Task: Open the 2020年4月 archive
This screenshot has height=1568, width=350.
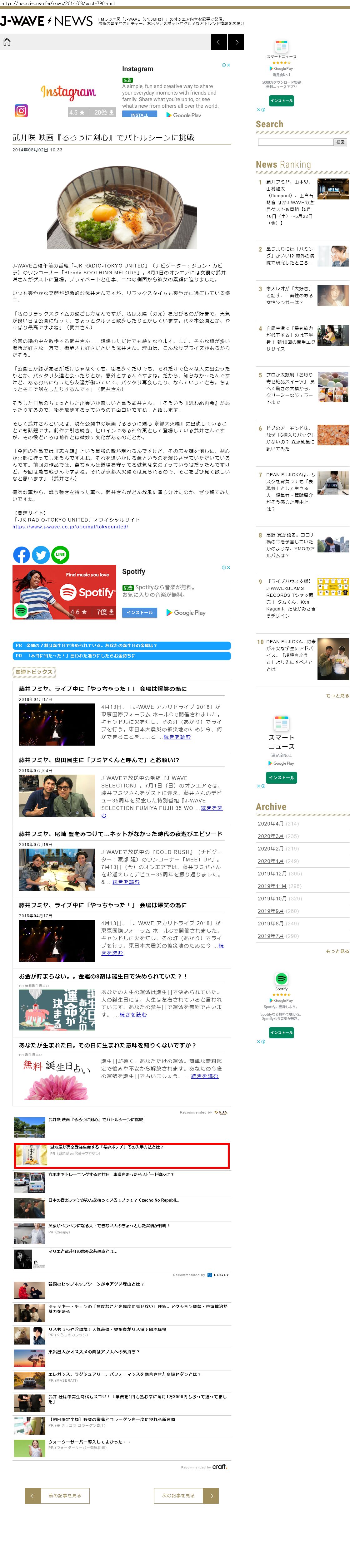Action: (270, 824)
